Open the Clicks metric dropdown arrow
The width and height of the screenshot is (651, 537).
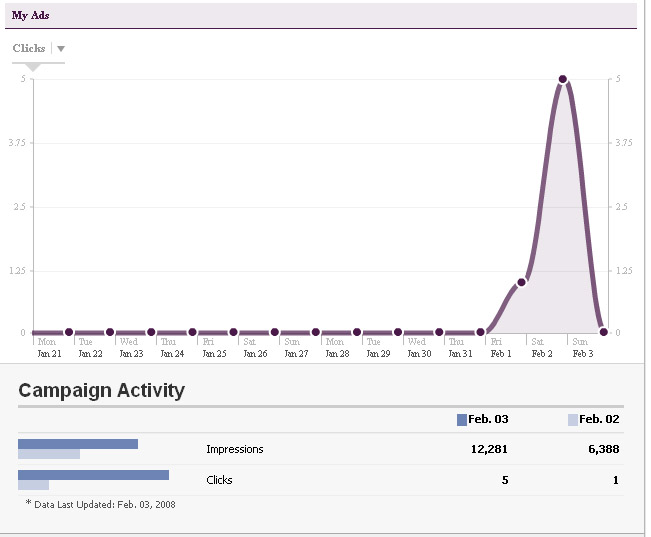pos(61,49)
